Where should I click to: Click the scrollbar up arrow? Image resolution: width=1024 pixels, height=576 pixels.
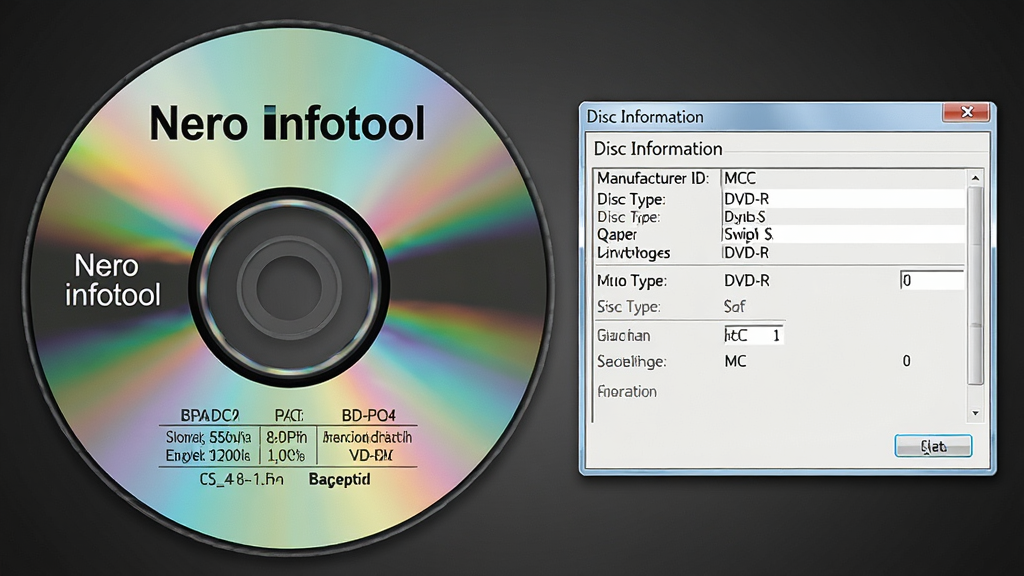[x=975, y=178]
